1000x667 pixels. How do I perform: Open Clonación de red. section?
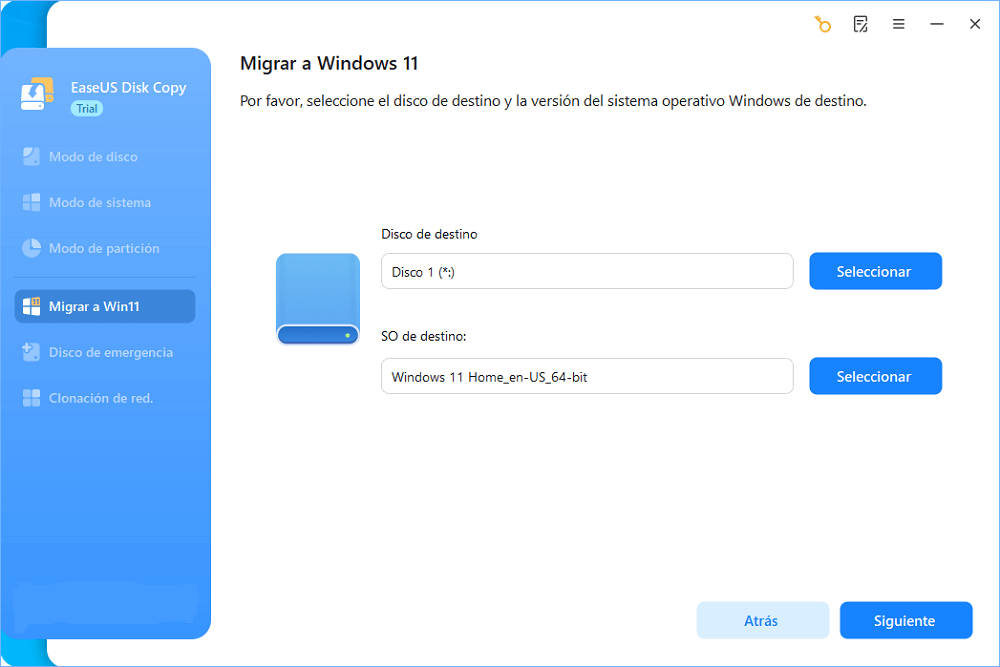pos(101,398)
